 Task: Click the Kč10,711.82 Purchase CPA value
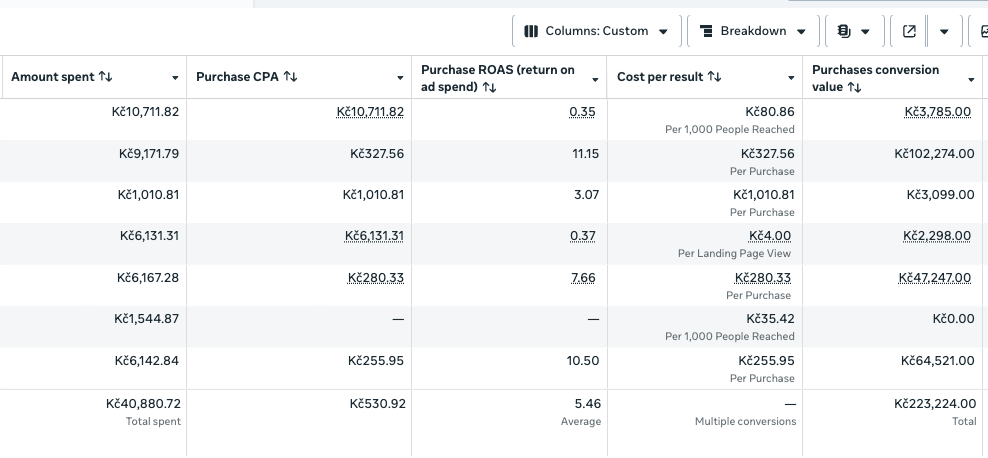pos(370,112)
